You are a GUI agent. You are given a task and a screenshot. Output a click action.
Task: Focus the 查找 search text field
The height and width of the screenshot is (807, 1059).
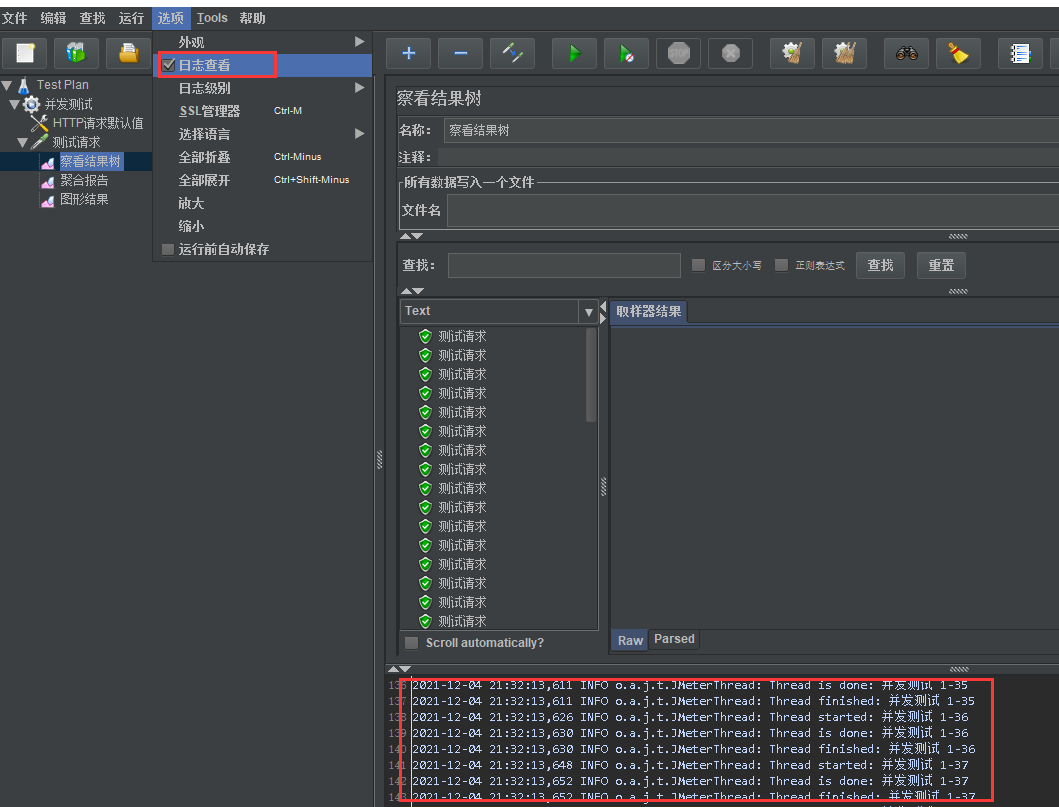[x=564, y=265]
